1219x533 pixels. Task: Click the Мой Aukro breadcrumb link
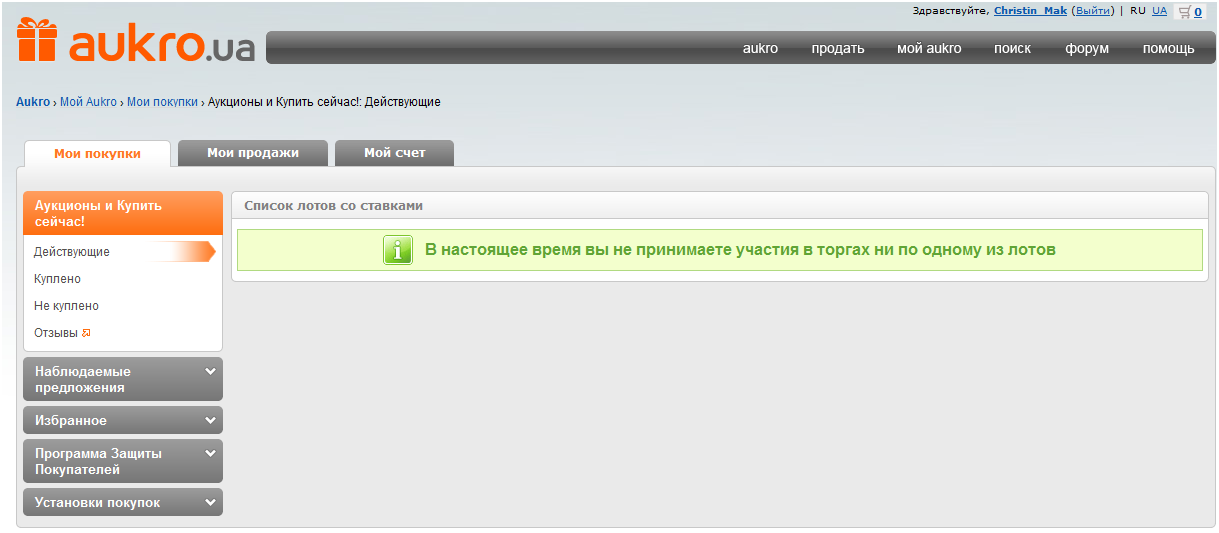click(88, 102)
